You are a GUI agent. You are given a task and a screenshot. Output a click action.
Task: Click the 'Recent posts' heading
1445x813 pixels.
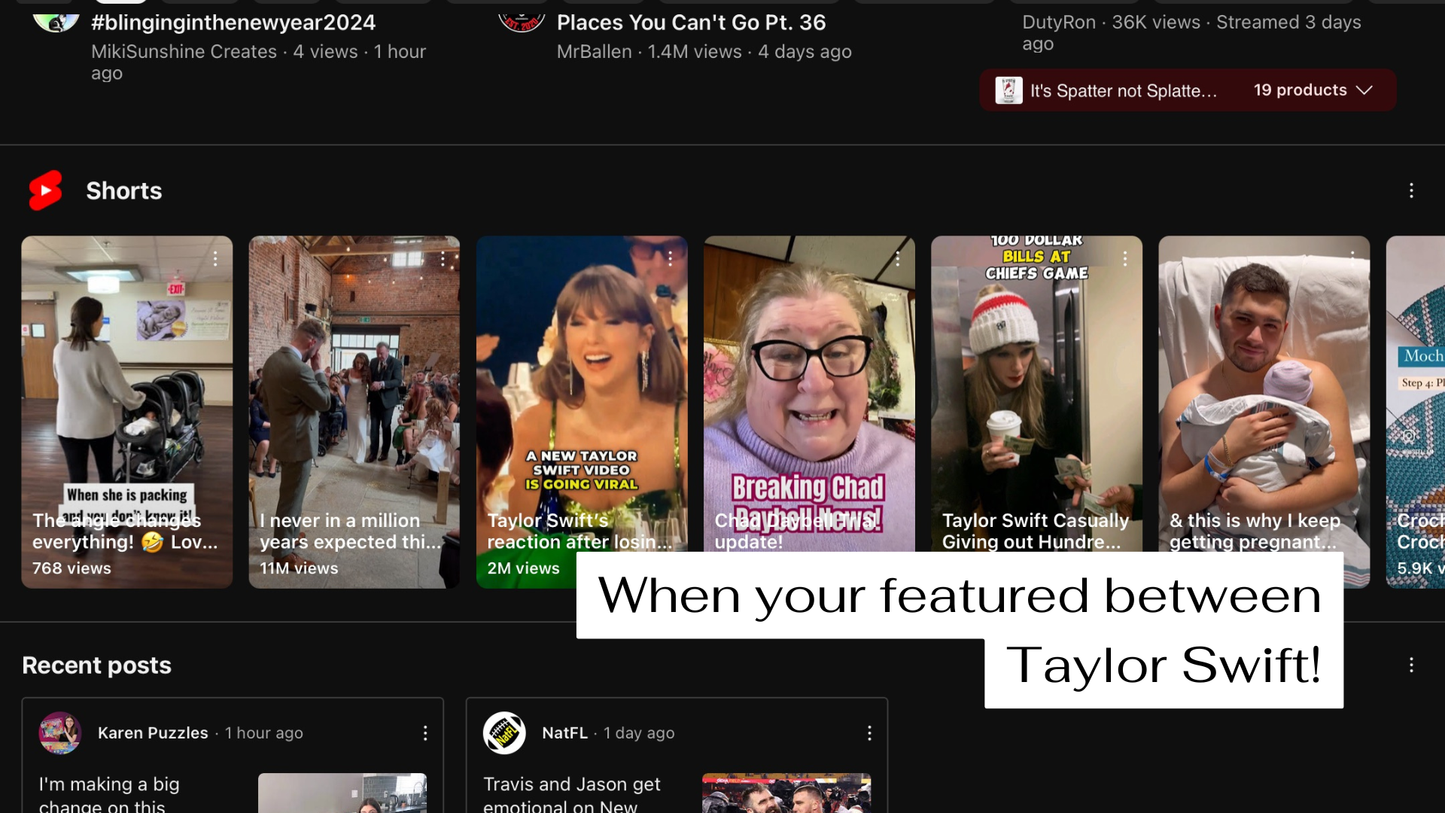[97, 665]
